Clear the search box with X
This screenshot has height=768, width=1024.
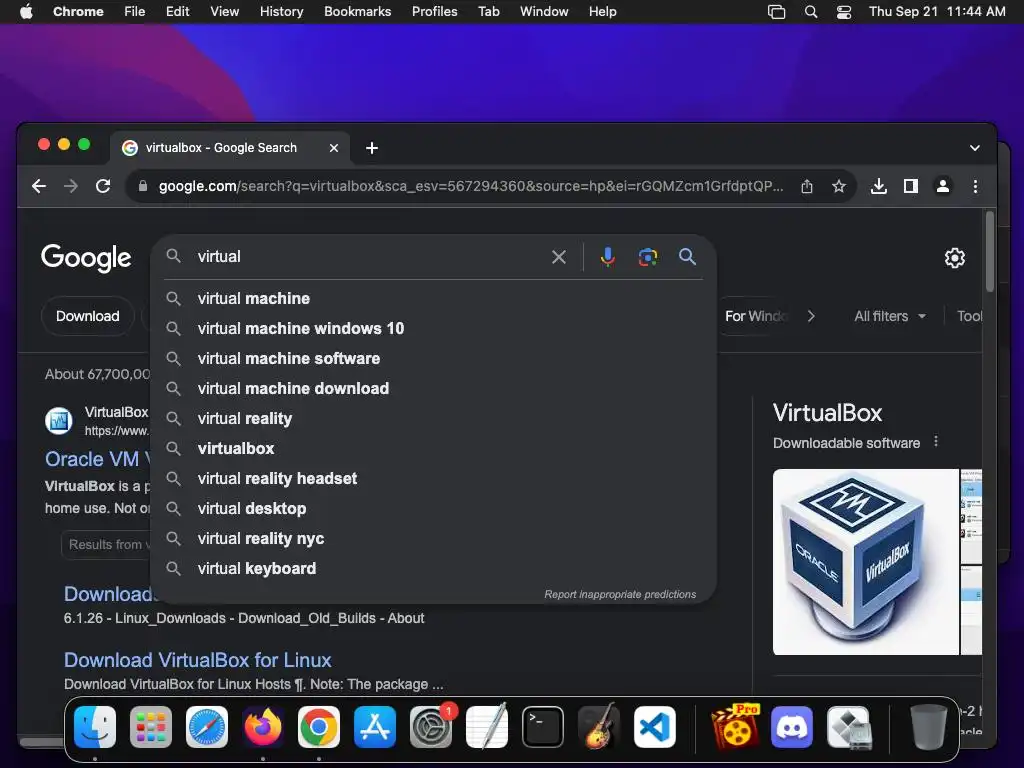coord(558,257)
